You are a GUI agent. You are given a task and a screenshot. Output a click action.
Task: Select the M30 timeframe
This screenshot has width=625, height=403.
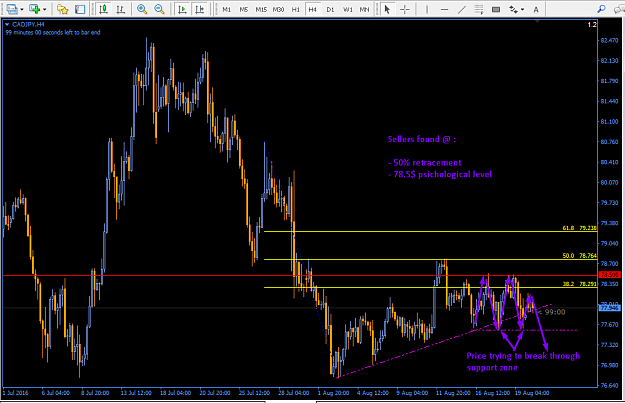278,9
